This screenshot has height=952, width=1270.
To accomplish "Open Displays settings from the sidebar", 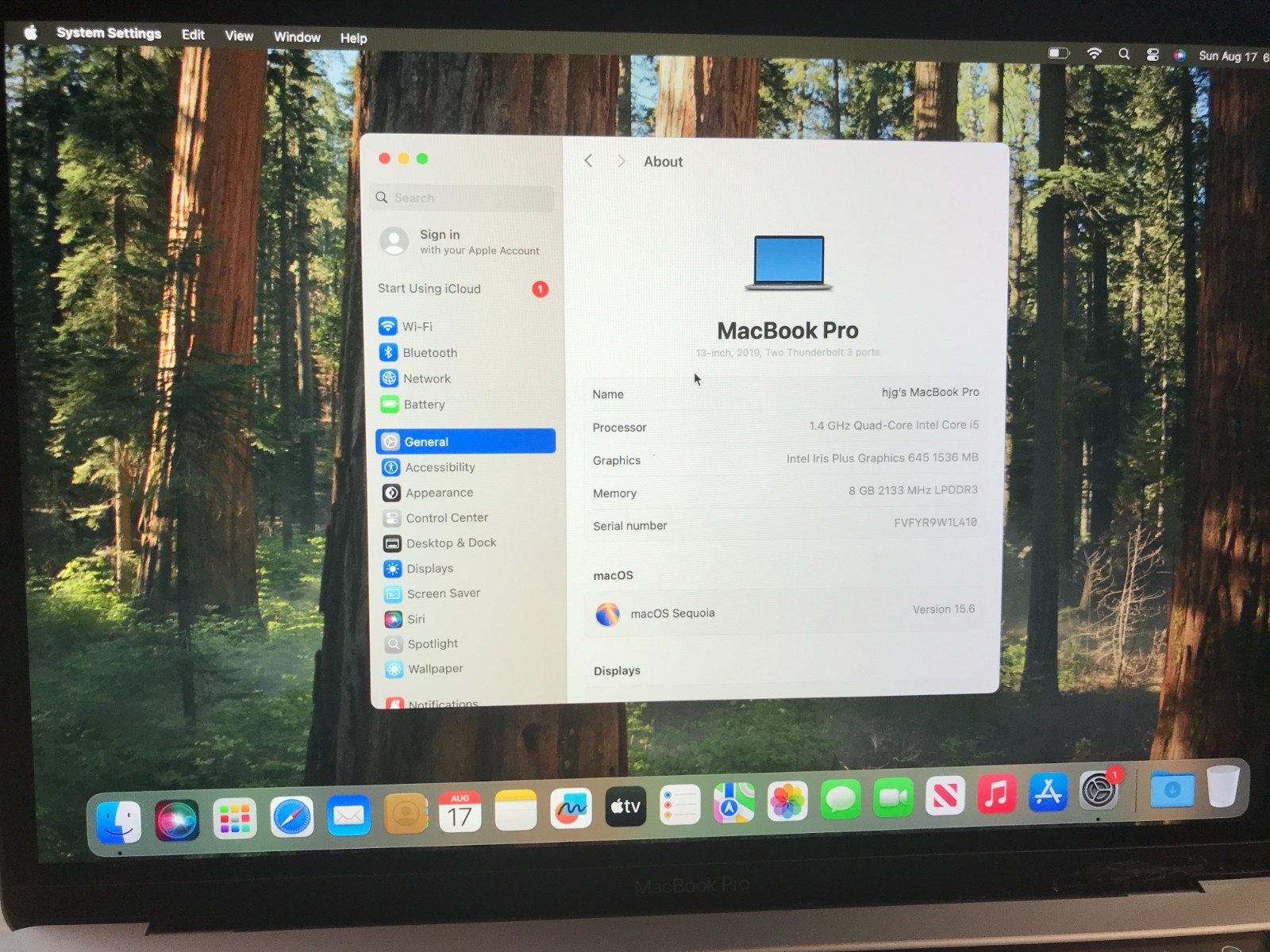I will pos(429,568).
